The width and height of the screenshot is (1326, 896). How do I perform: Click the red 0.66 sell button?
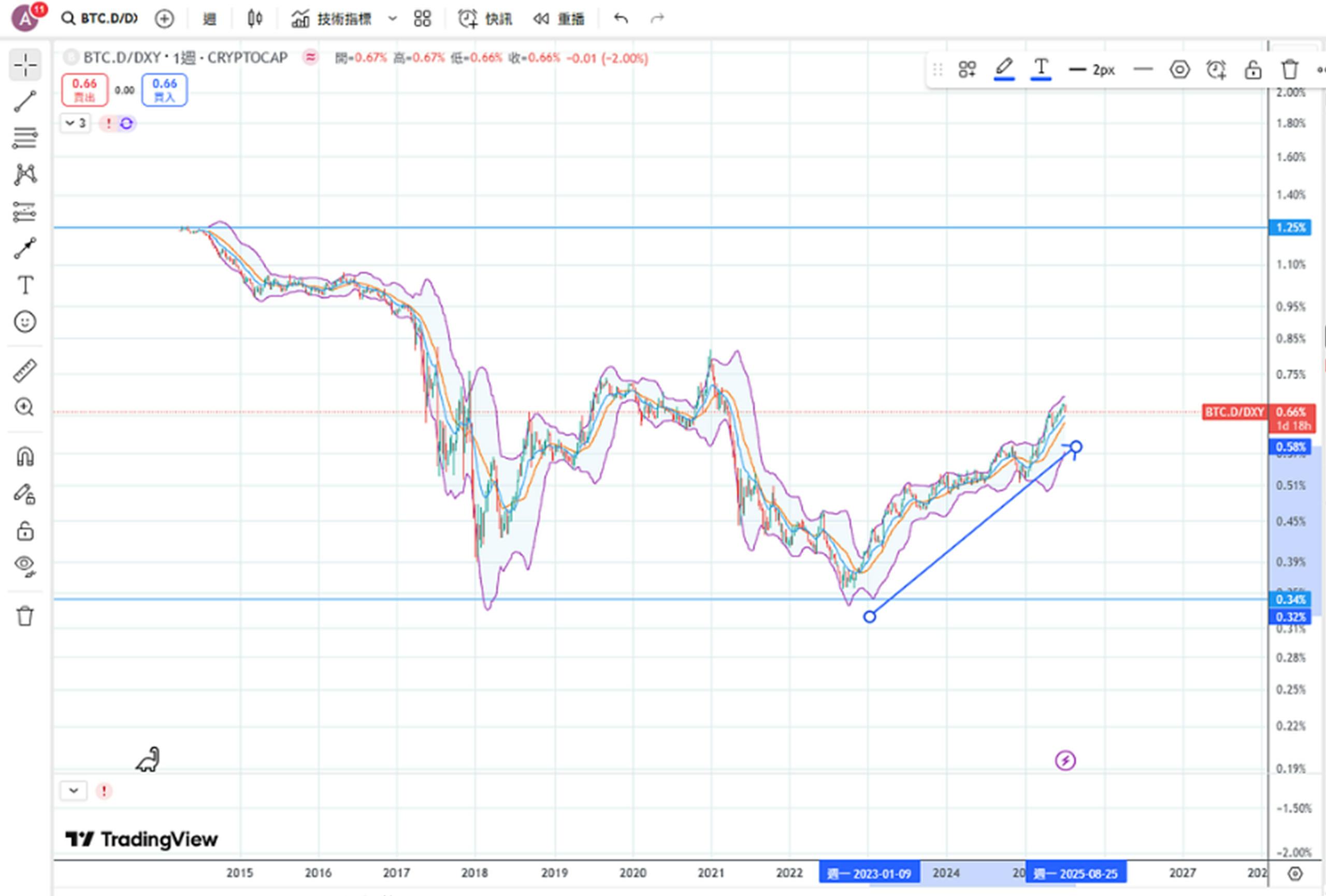point(84,90)
